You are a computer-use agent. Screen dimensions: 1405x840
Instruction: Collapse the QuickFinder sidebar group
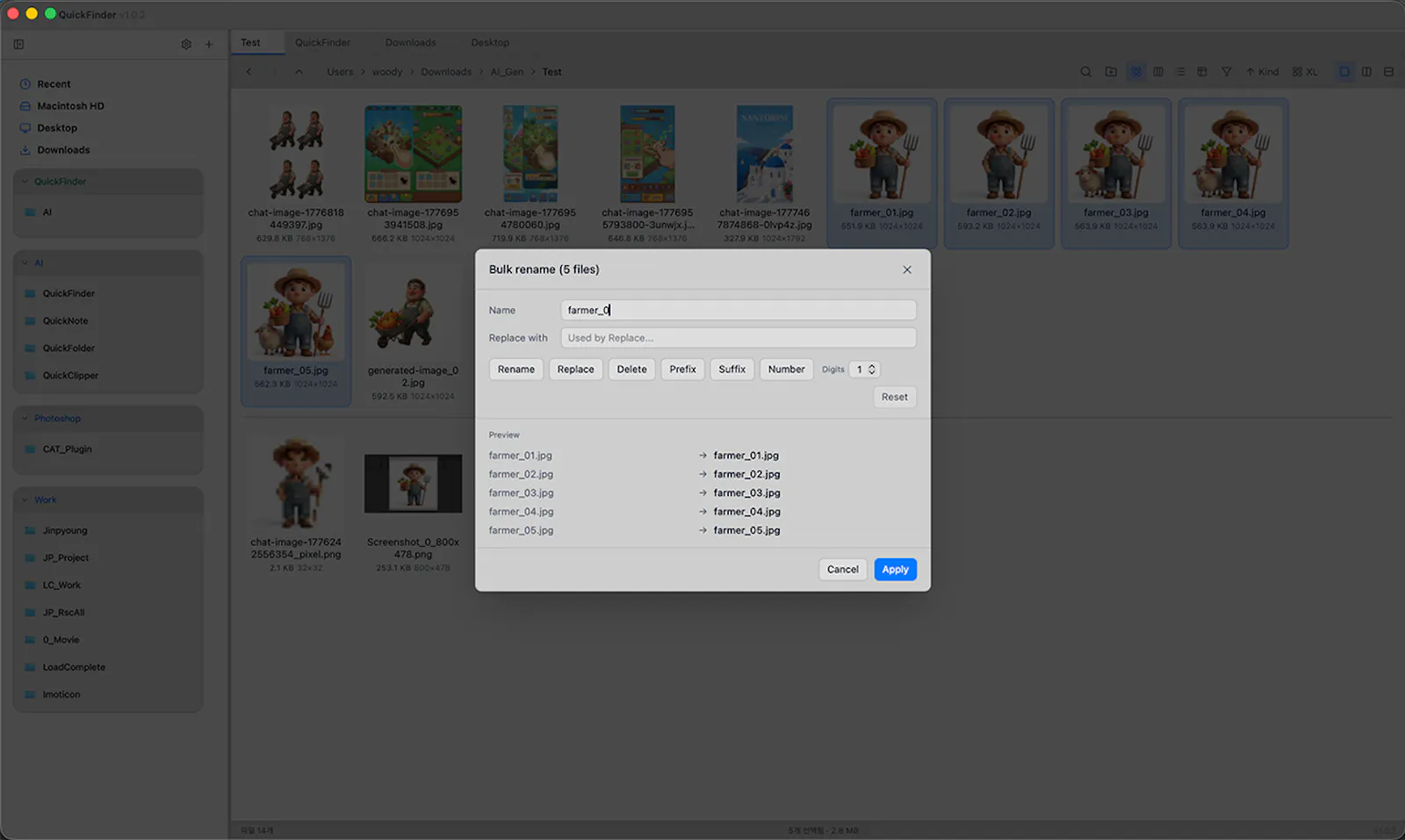25,182
